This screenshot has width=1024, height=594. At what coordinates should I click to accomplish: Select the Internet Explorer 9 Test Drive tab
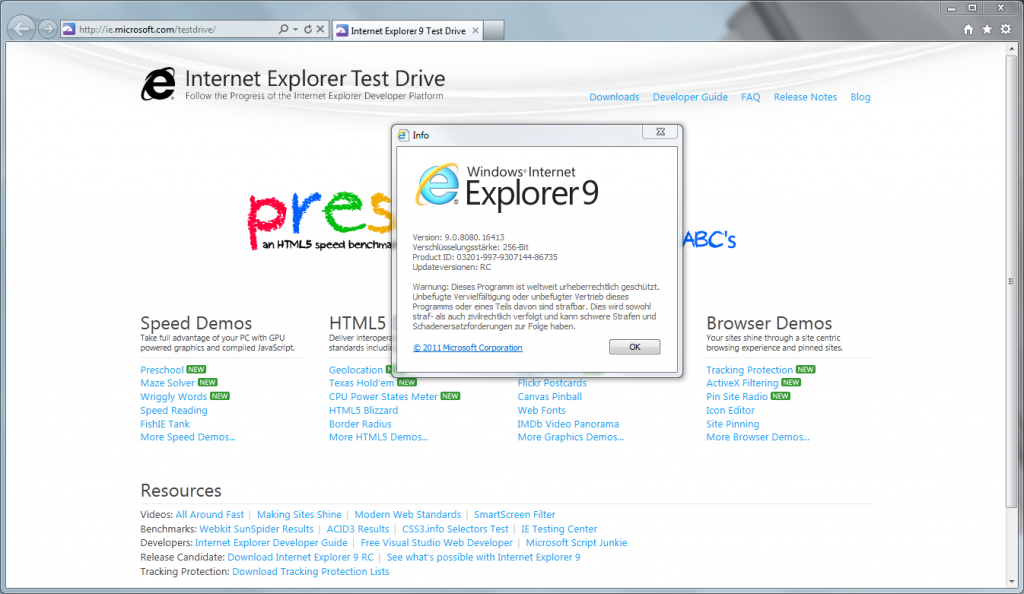click(x=408, y=31)
